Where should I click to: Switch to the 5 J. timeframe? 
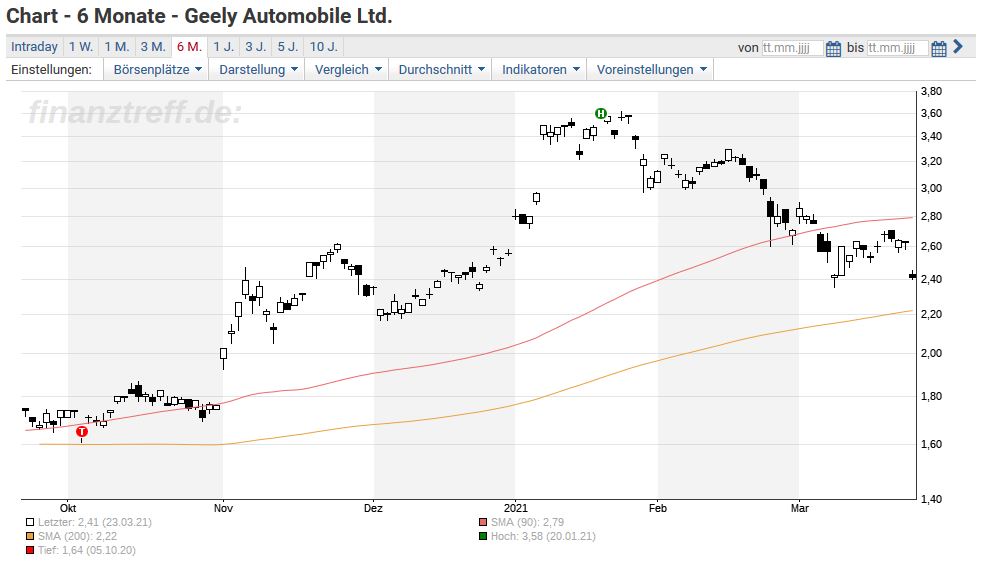[x=288, y=46]
